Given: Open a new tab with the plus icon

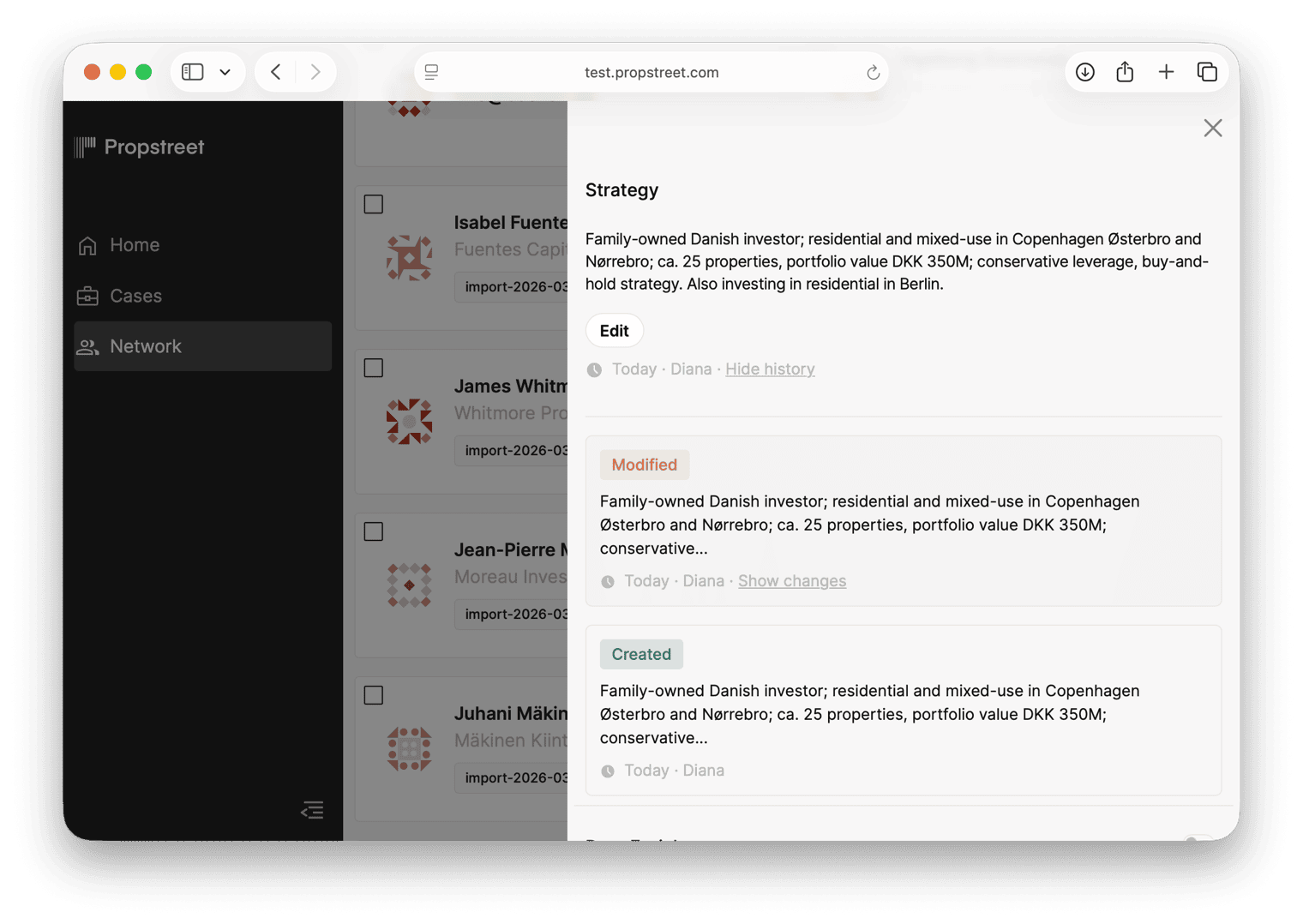Looking at the screenshot, I should (x=1166, y=72).
